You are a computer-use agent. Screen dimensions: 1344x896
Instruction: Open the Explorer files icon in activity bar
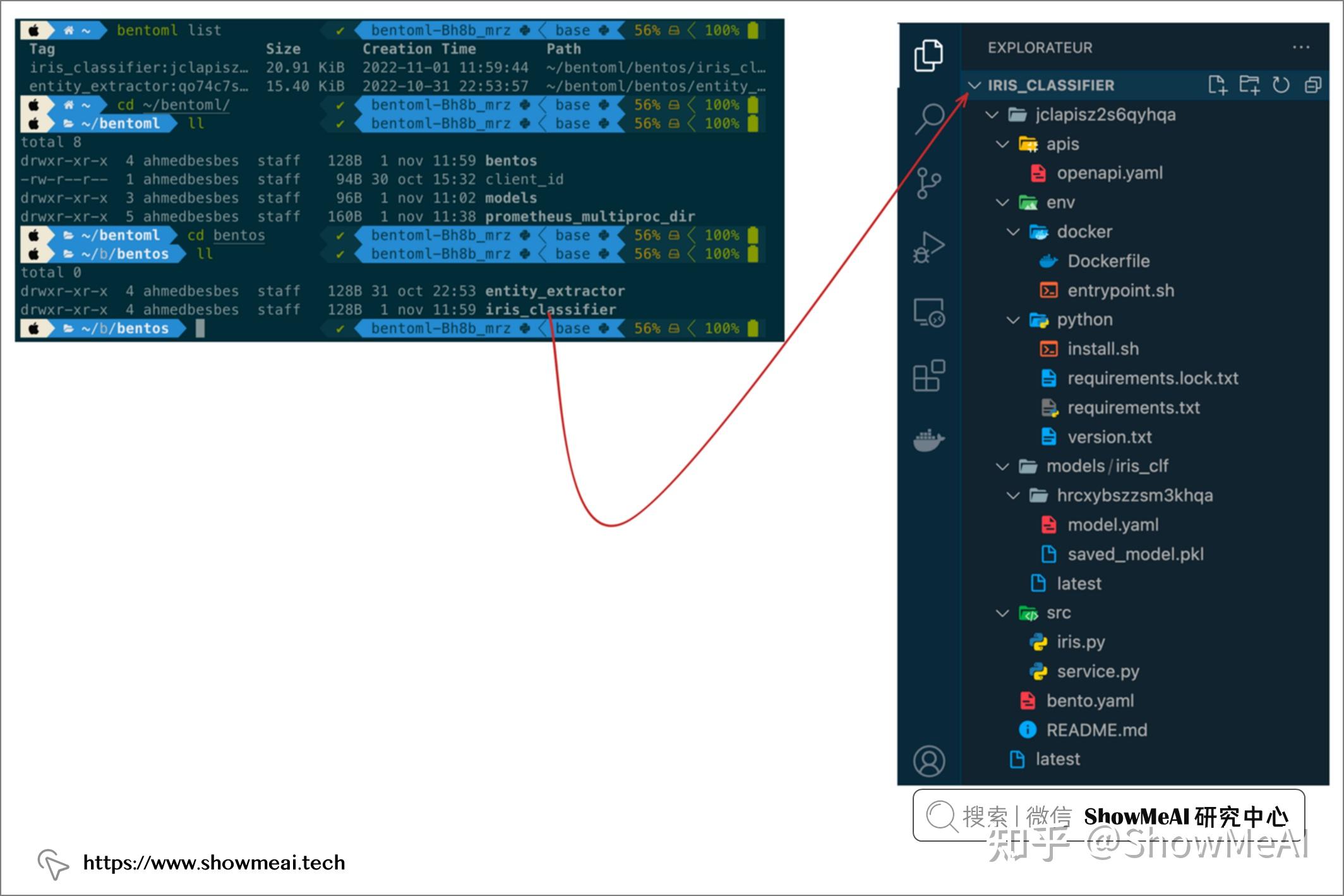click(x=928, y=56)
